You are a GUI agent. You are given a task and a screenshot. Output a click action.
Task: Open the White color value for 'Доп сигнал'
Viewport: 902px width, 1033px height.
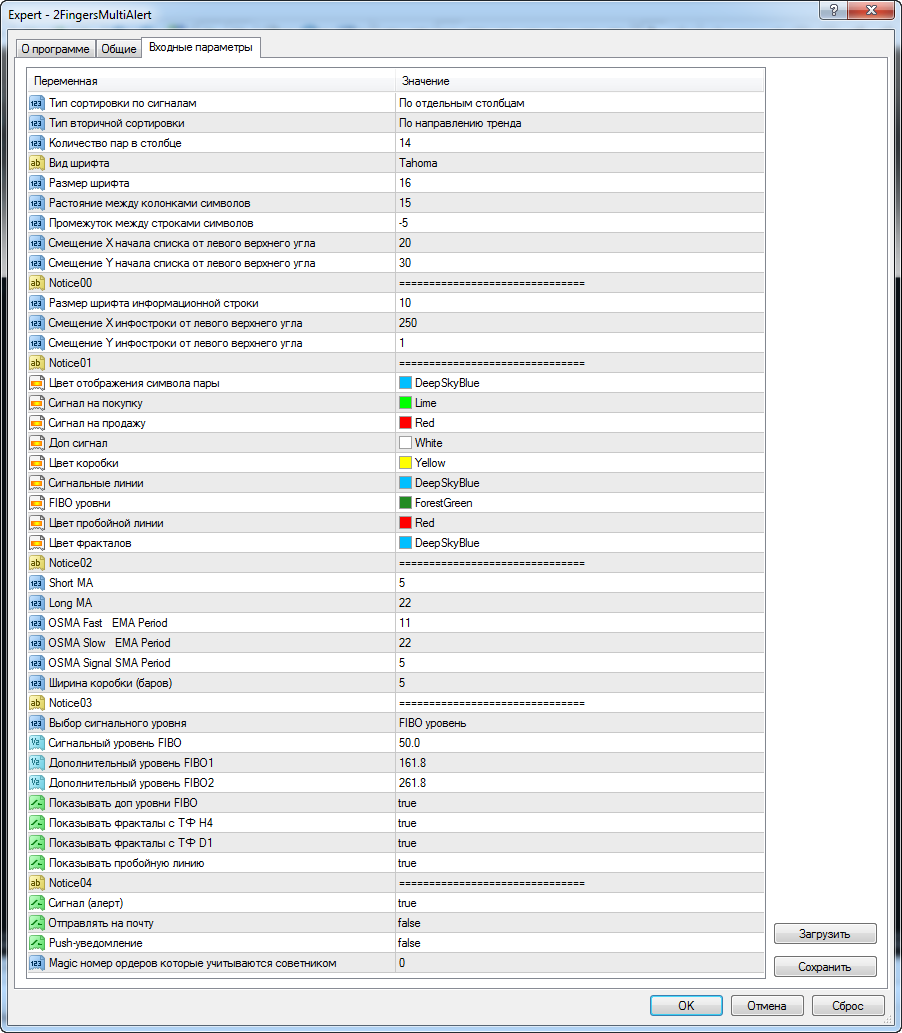pos(580,443)
